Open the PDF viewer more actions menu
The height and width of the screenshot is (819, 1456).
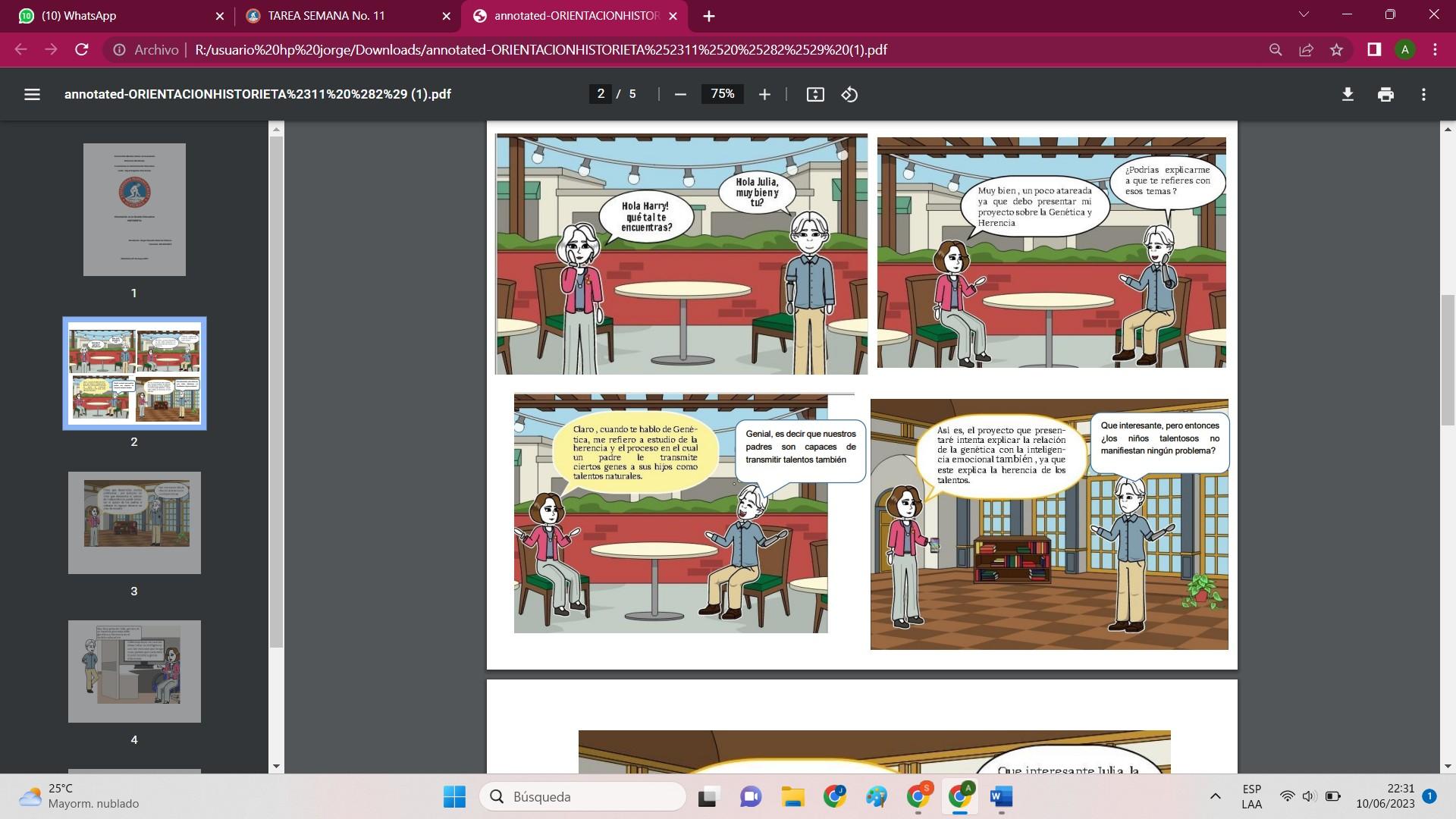coord(1423,95)
